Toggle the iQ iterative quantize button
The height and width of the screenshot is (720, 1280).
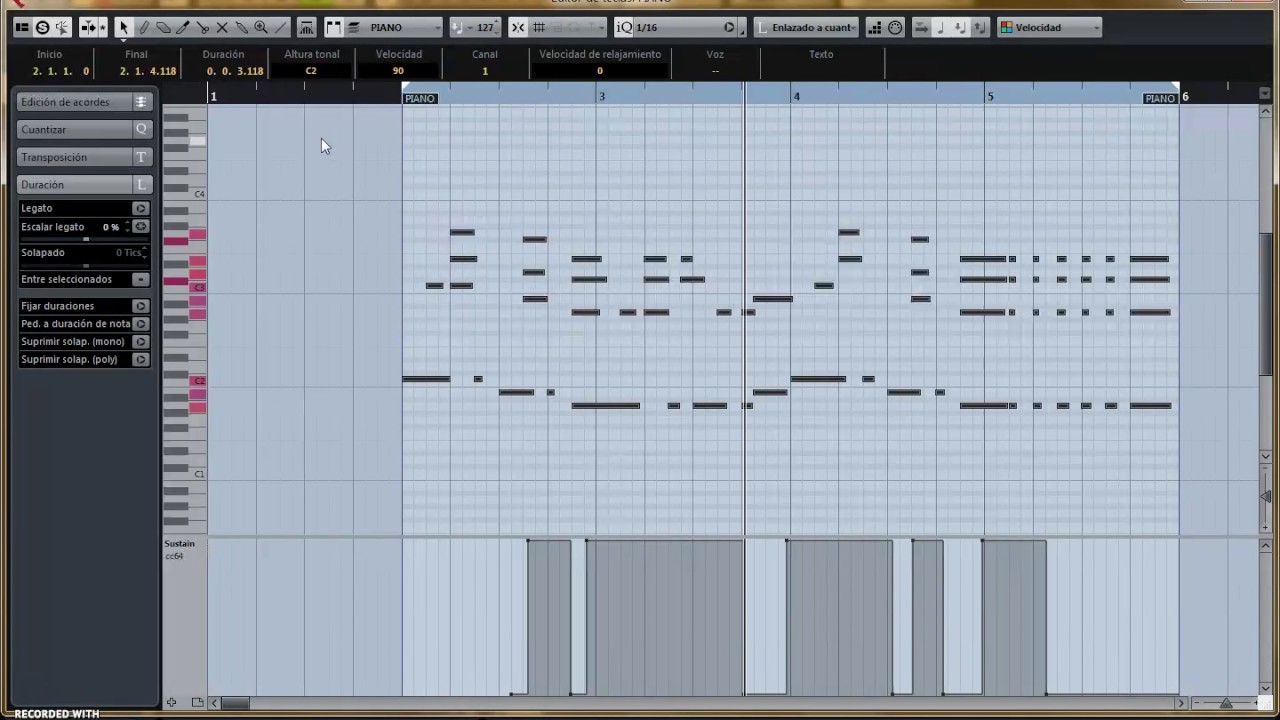click(x=624, y=27)
